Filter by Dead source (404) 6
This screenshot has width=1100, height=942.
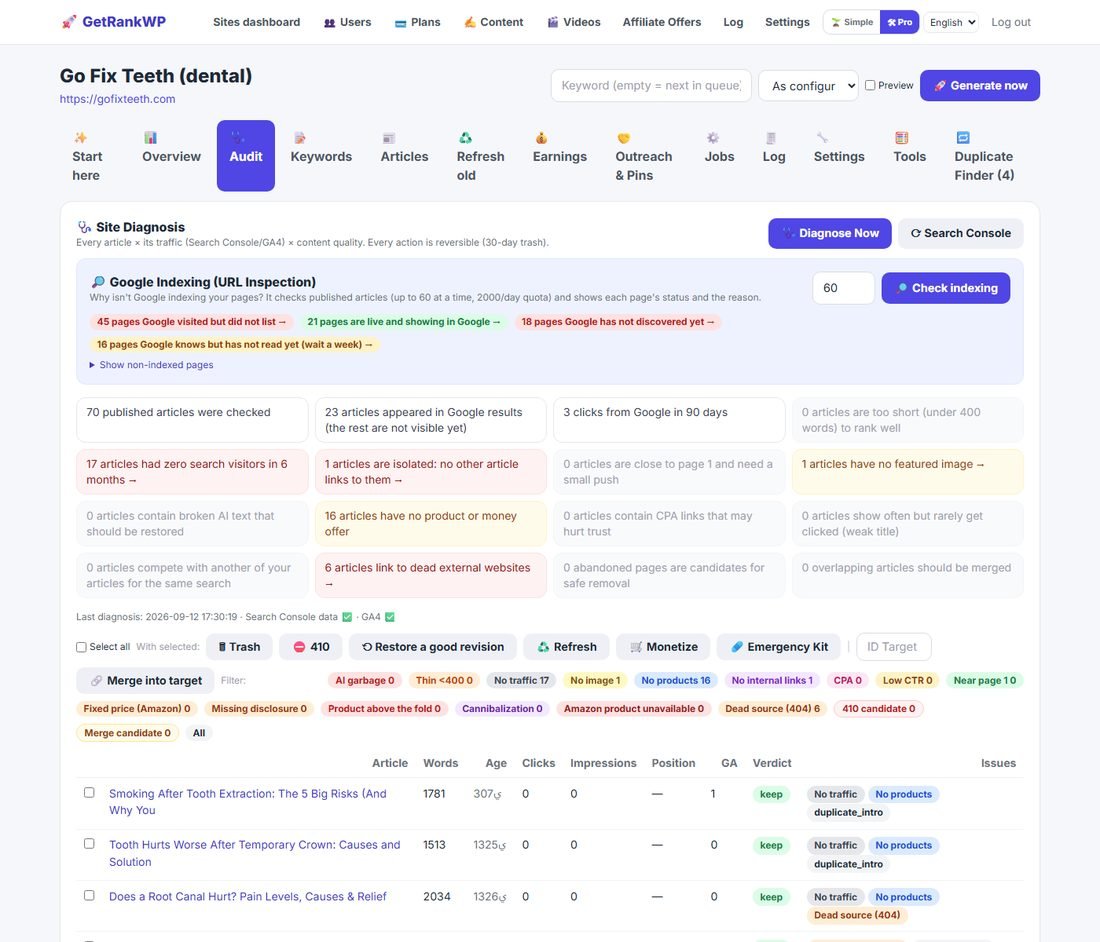coord(772,708)
